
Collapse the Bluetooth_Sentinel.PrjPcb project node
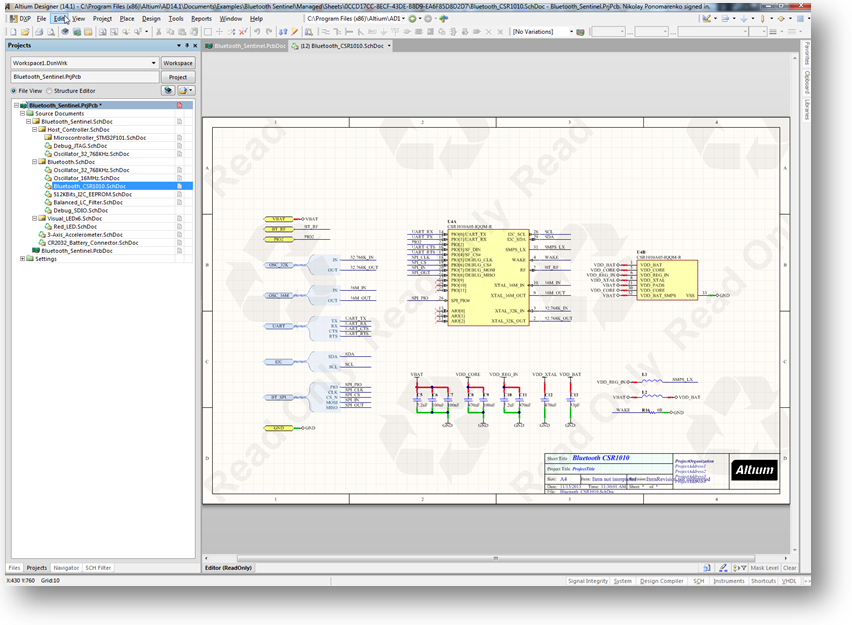point(16,105)
